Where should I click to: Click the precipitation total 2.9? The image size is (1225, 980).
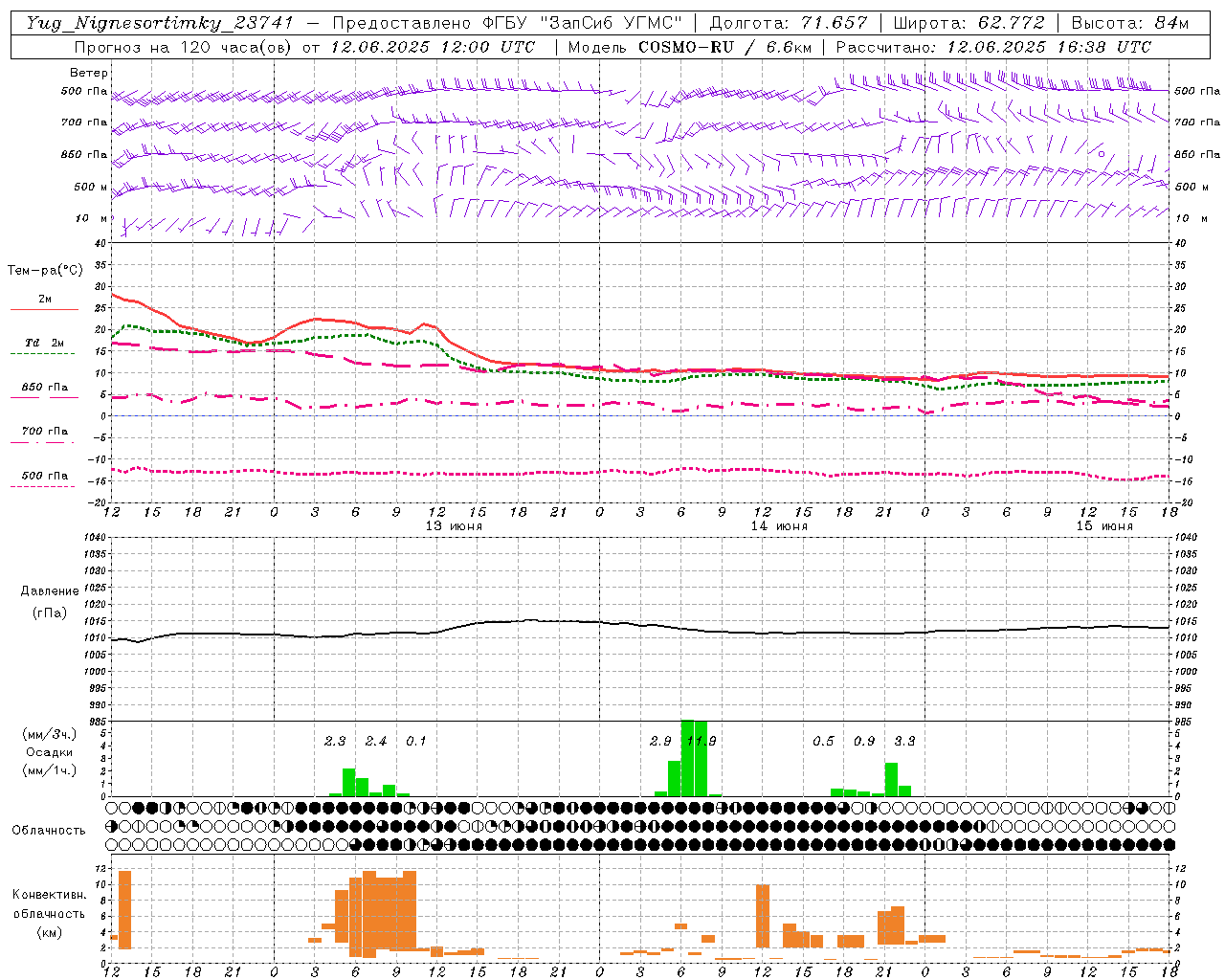660,741
